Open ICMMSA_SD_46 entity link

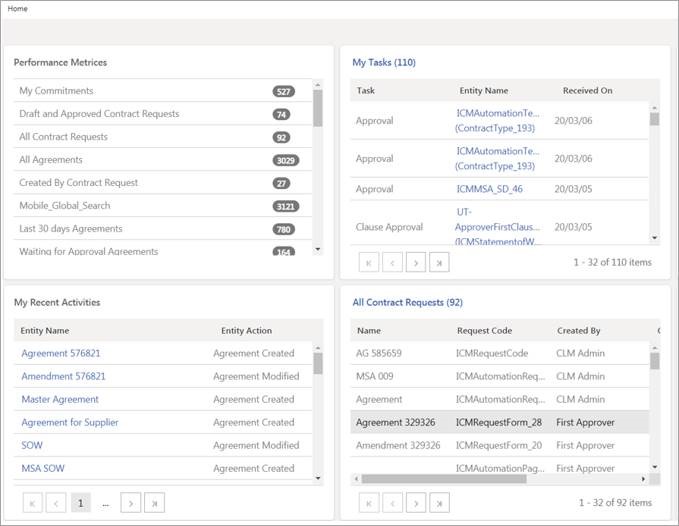[x=489, y=188]
